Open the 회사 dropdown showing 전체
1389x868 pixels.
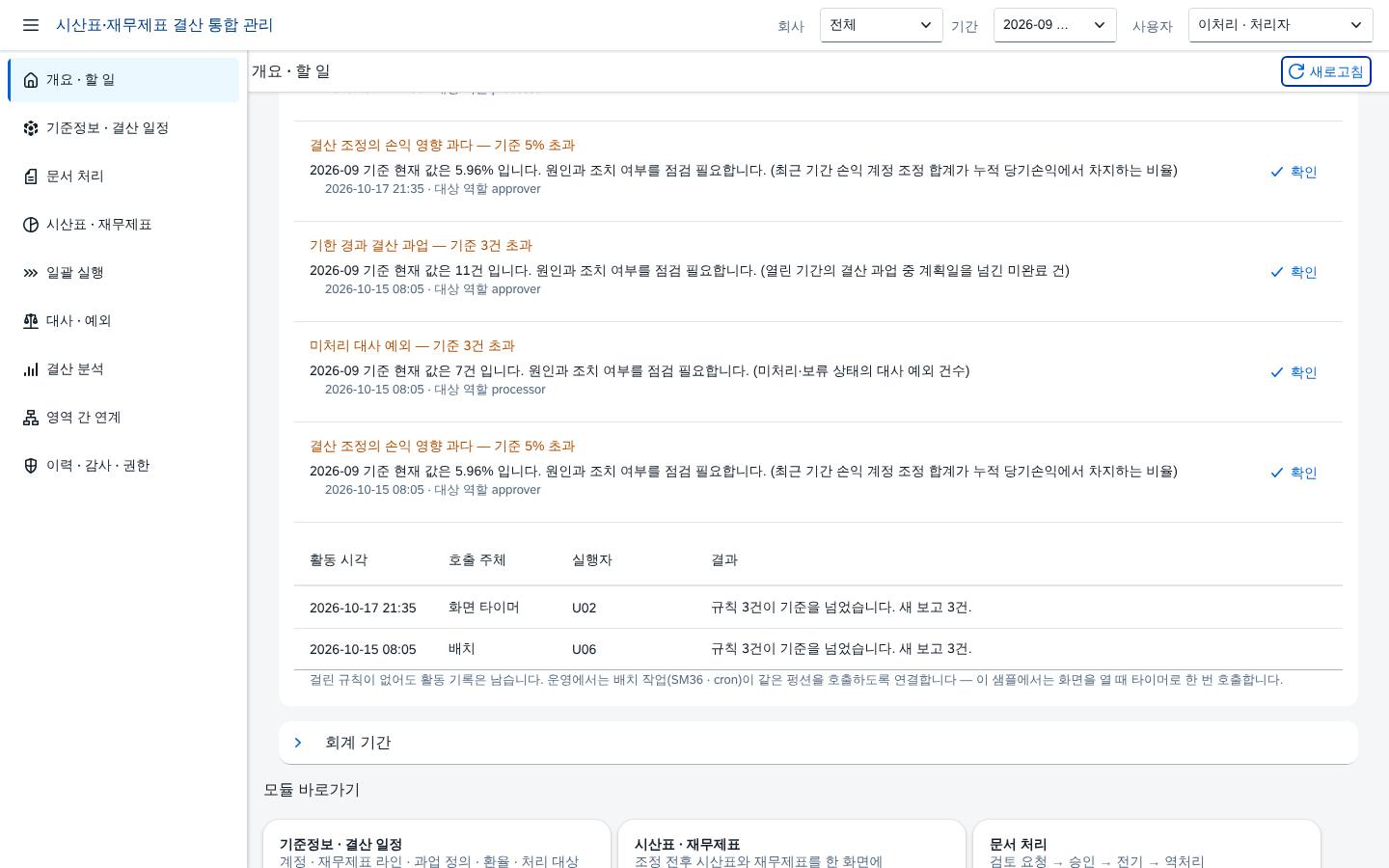pos(882,25)
